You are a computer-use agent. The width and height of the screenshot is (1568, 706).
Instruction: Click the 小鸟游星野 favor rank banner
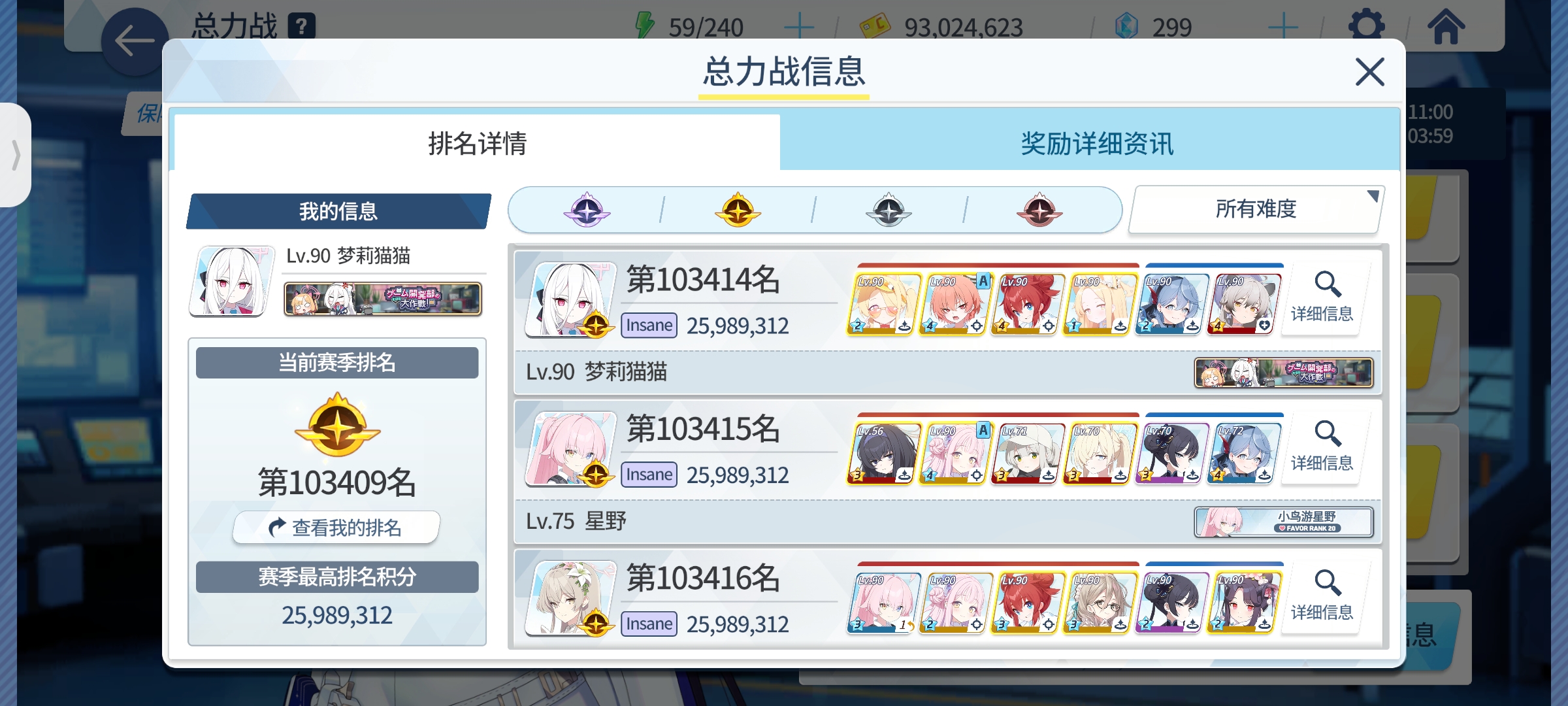coord(1284,522)
